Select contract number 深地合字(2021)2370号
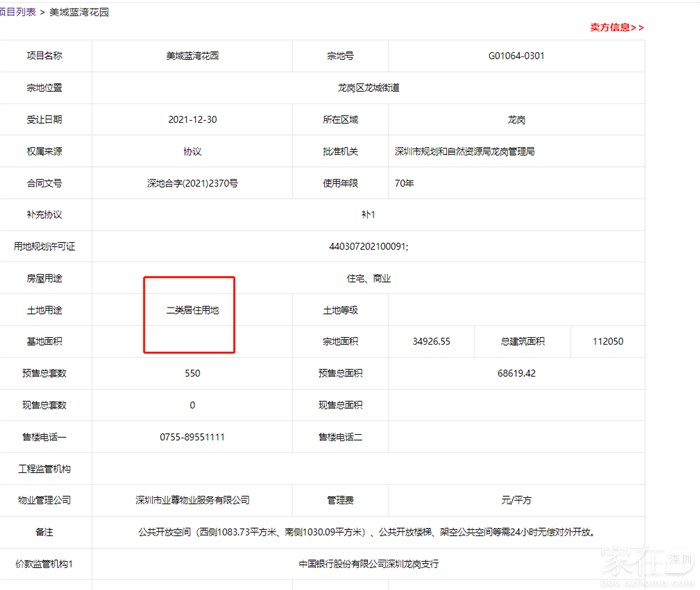 click(x=192, y=183)
